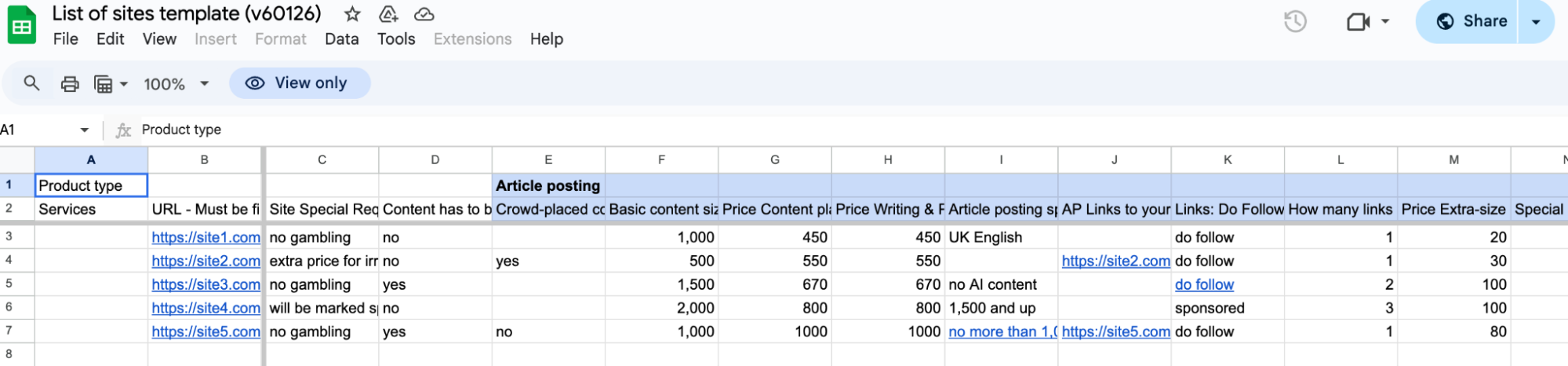Open version history clock icon
Screen dimensions: 1568x366
pyautogui.click(x=1295, y=21)
